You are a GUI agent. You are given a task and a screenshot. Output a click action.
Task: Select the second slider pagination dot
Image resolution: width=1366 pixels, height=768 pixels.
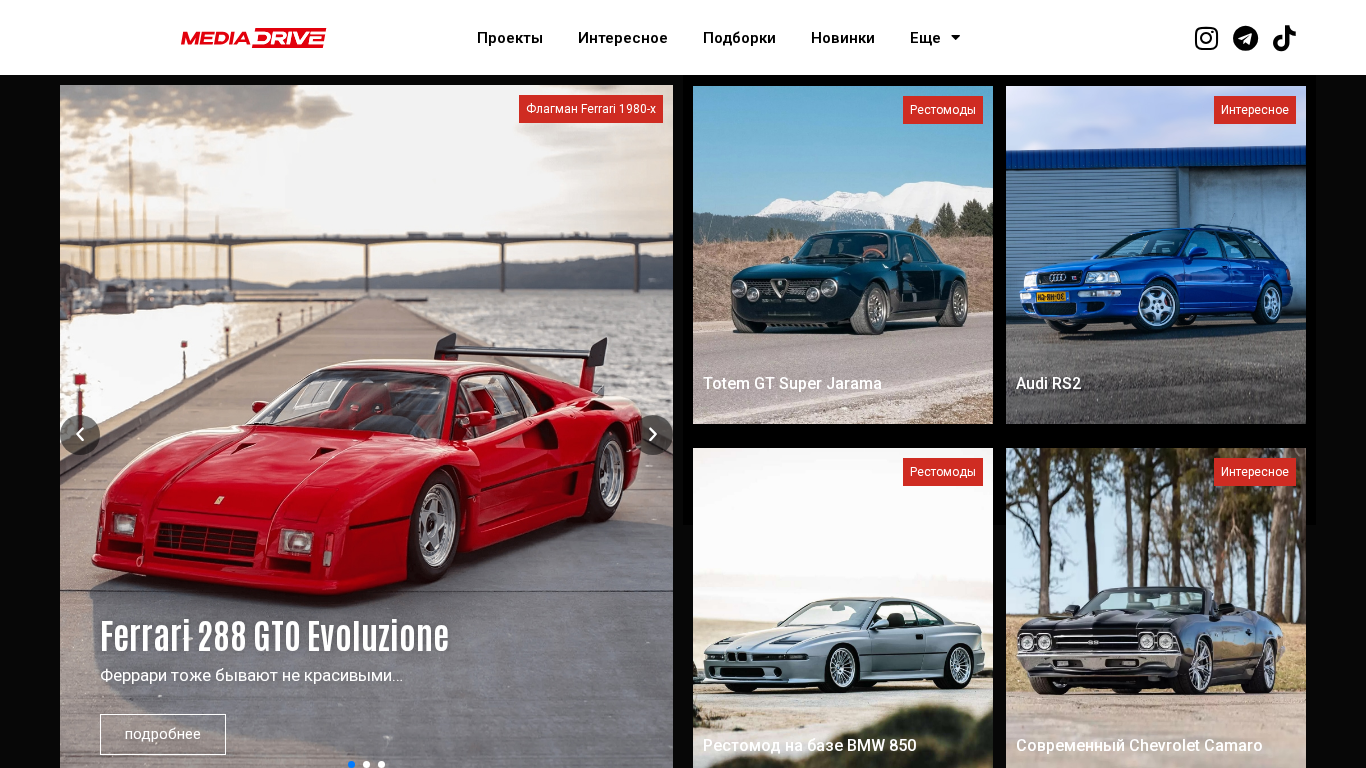click(366, 764)
